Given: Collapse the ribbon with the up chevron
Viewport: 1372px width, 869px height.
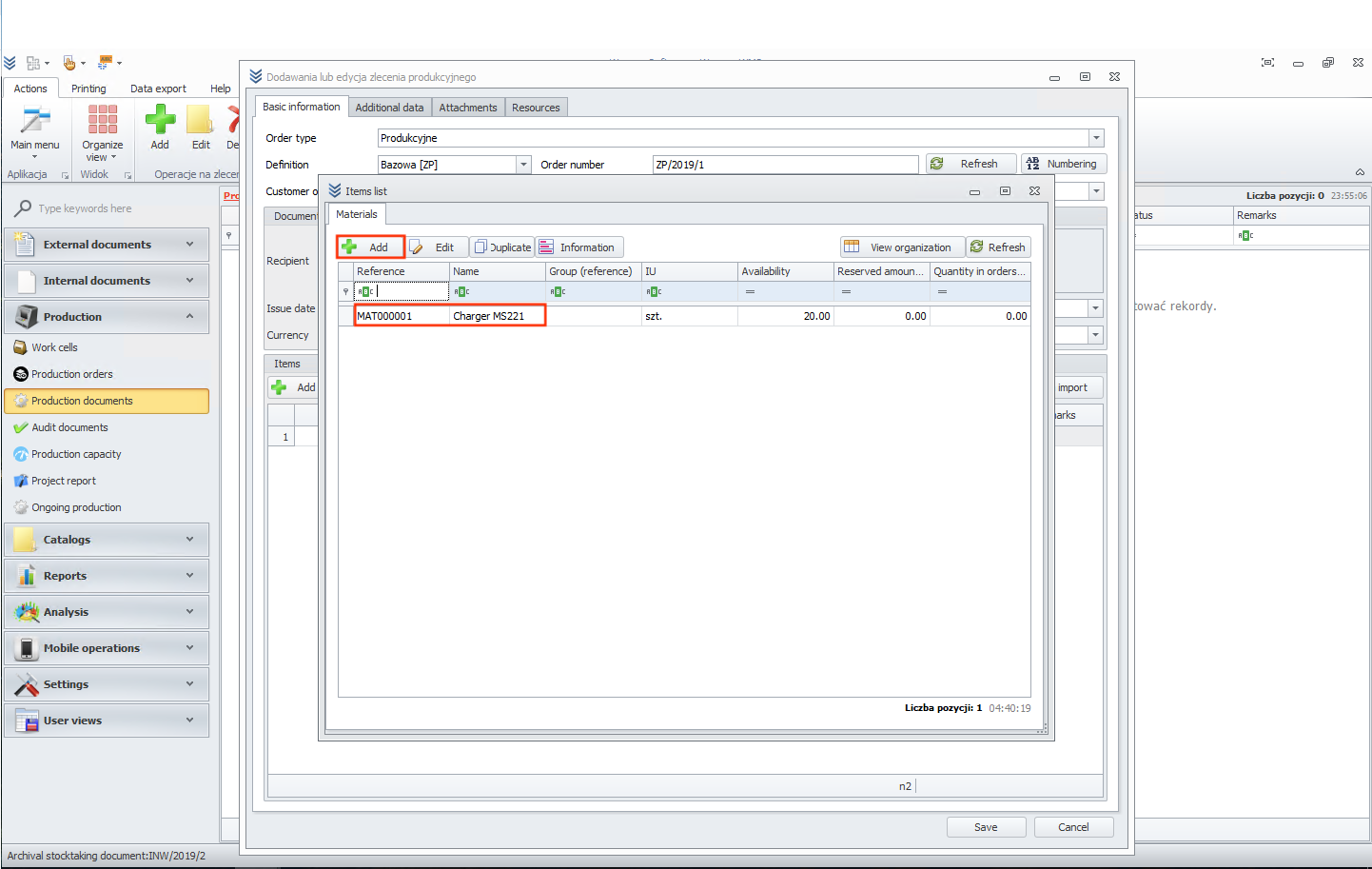Looking at the screenshot, I should coord(1360,172).
